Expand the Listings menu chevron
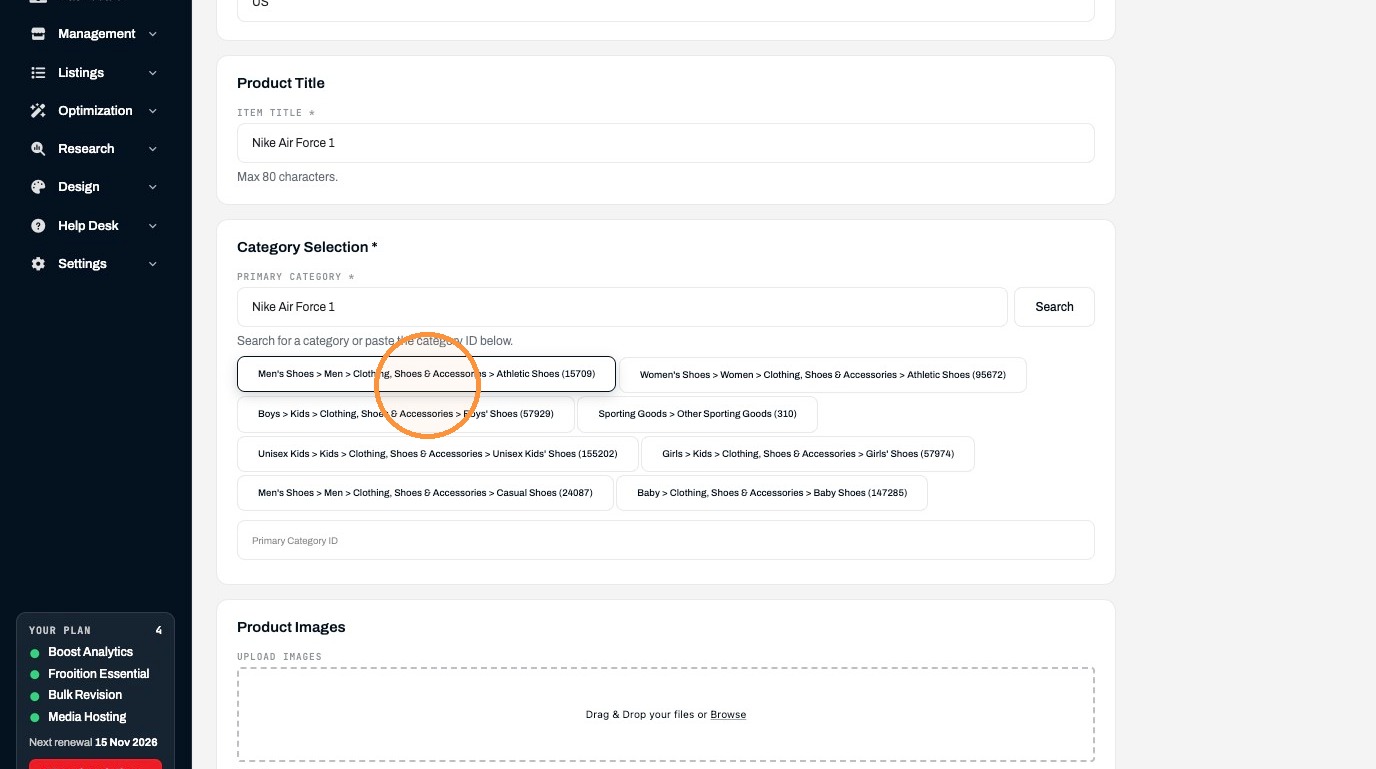 click(x=153, y=73)
